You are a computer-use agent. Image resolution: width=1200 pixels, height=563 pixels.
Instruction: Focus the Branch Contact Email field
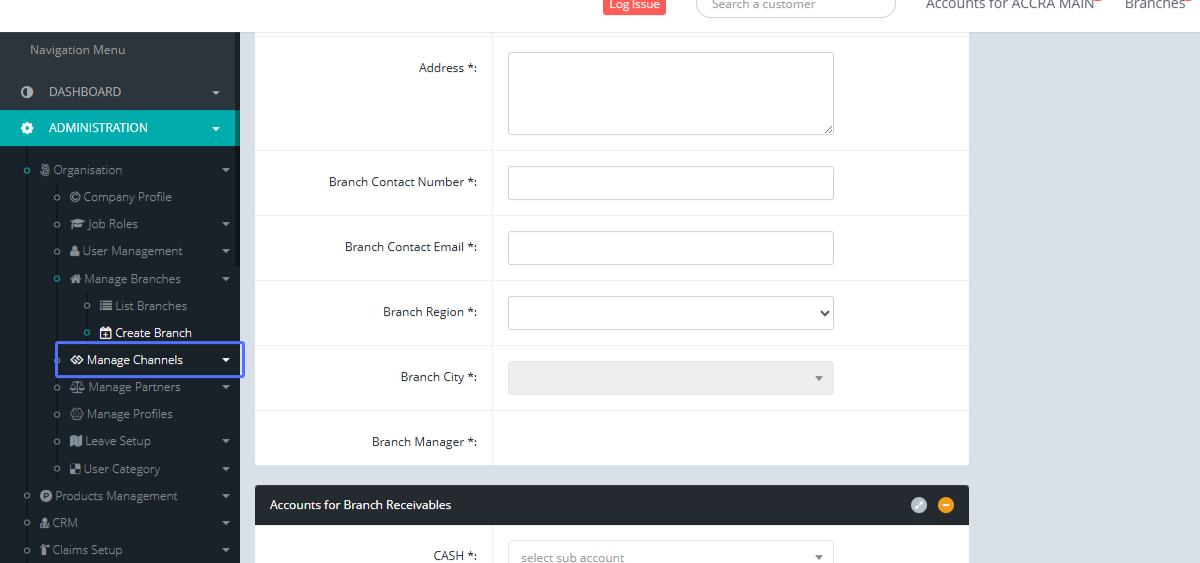click(670, 248)
